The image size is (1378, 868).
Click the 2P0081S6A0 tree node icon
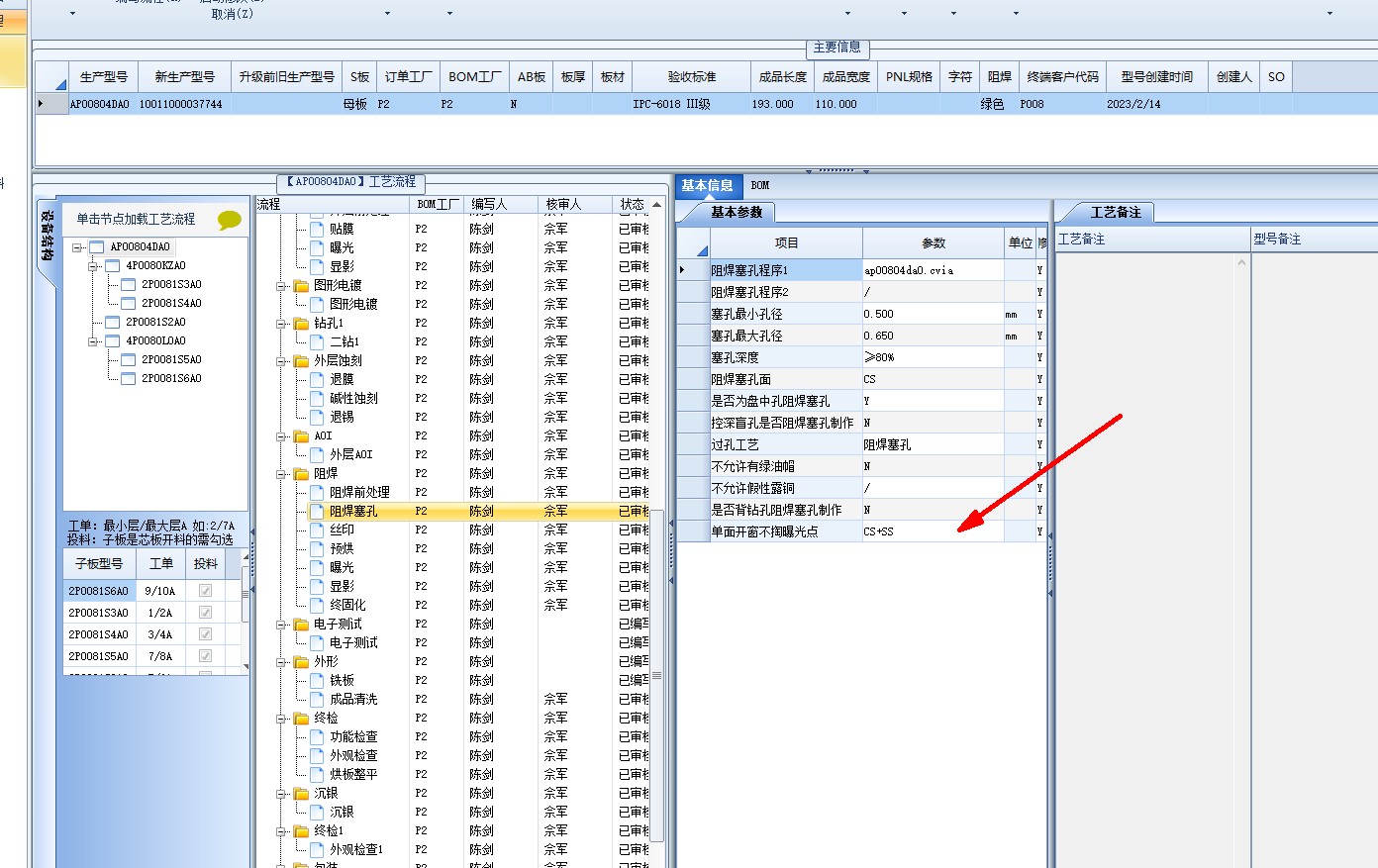pos(128,378)
